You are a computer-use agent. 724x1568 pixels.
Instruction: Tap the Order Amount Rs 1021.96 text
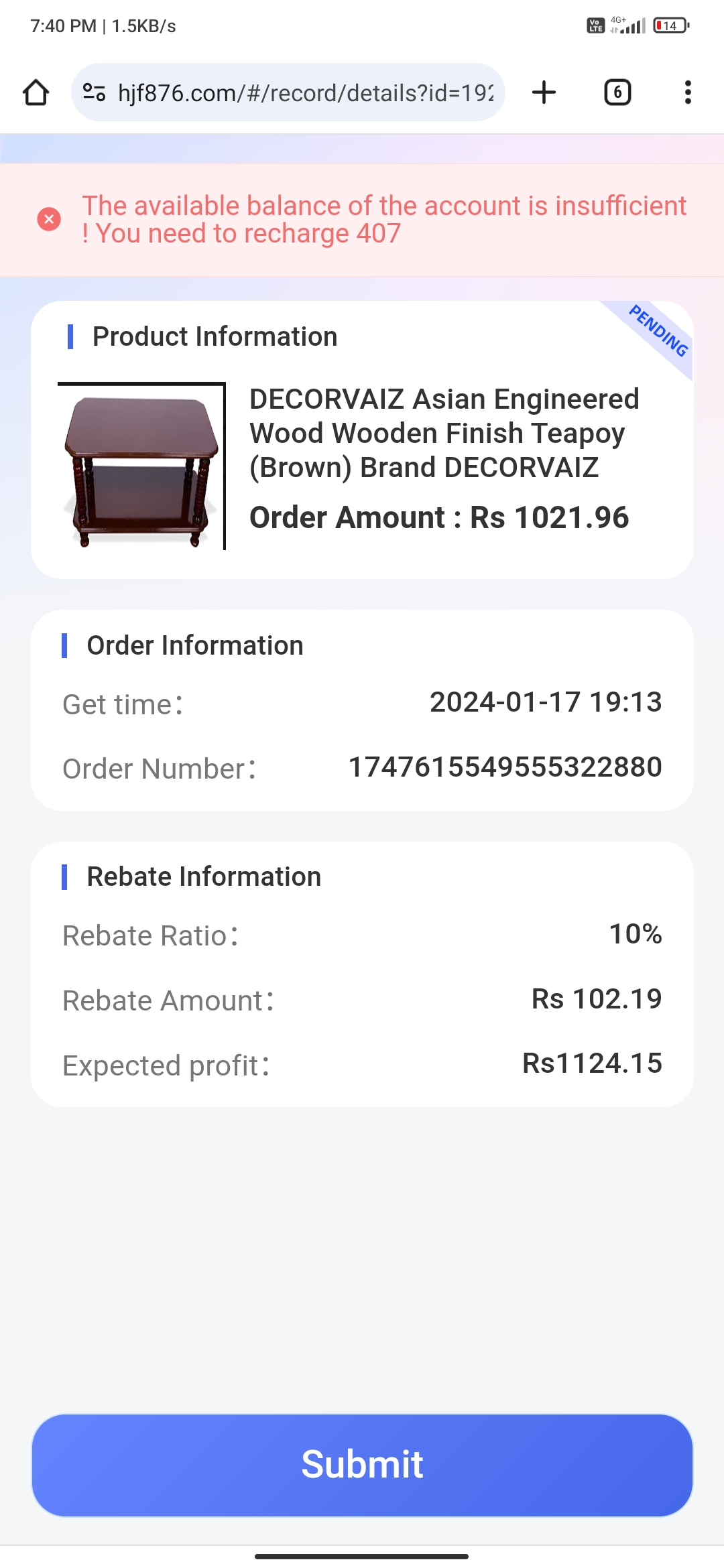tap(439, 518)
